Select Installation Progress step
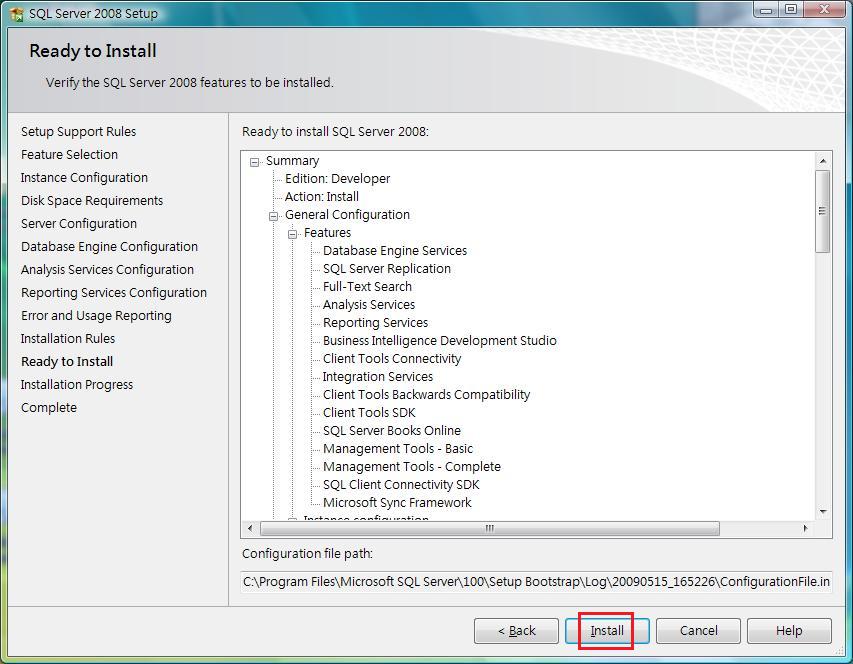Screen dimensions: 853x664 [x=77, y=385]
